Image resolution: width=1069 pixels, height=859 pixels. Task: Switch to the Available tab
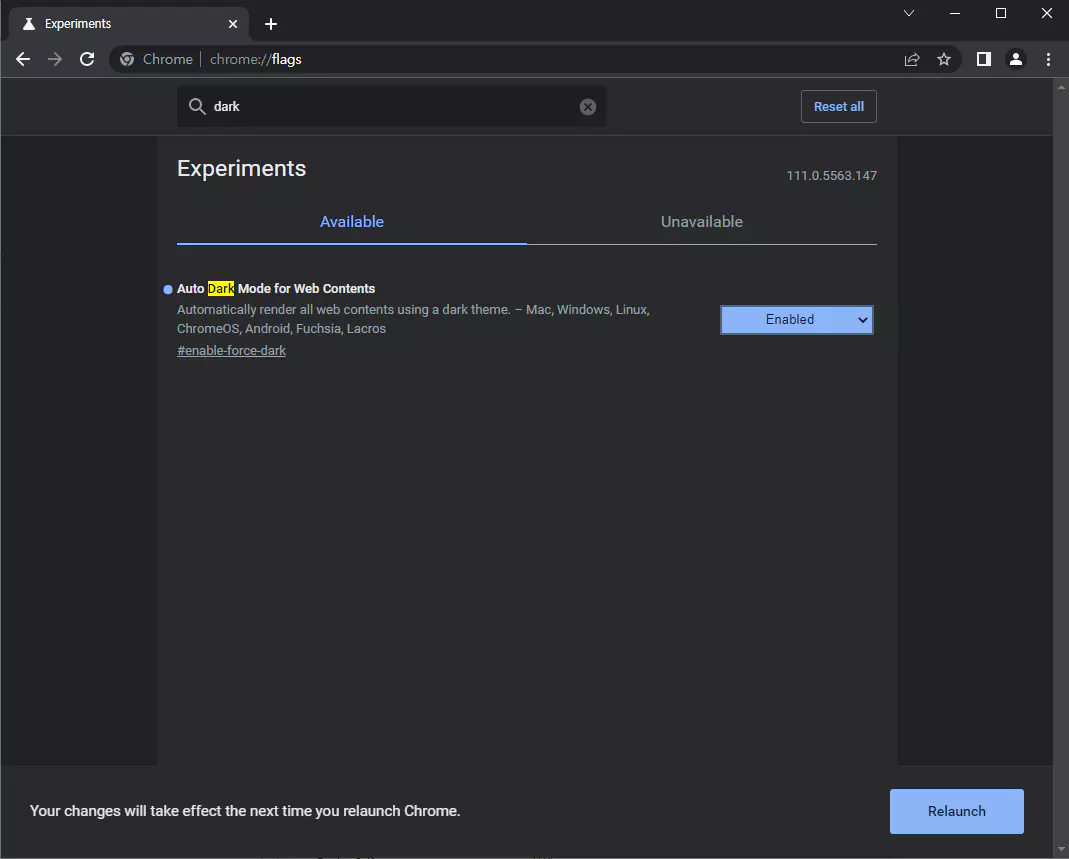pyautogui.click(x=352, y=222)
